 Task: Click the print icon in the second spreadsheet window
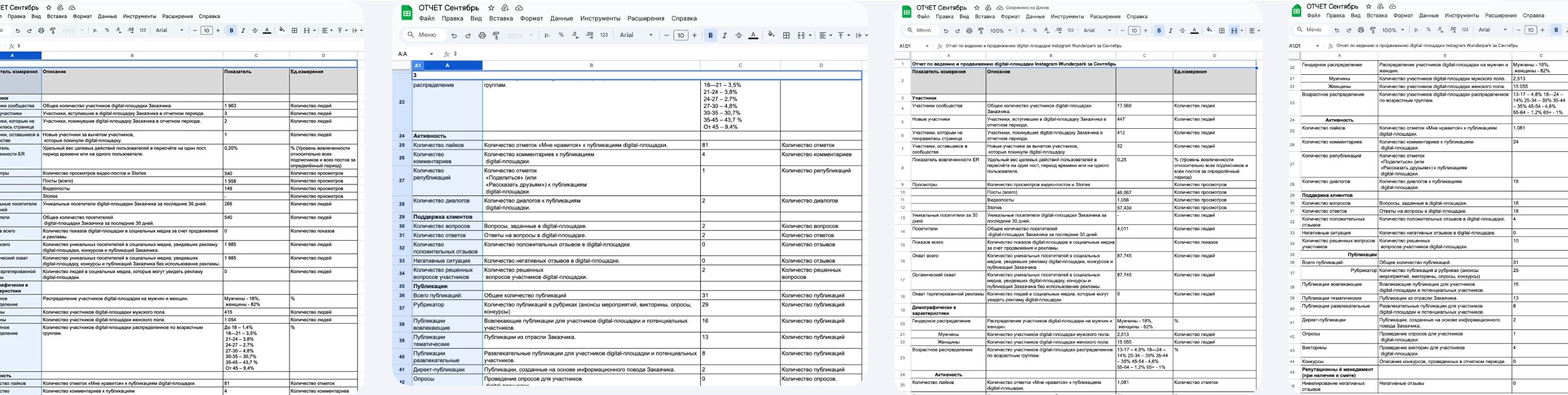[482, 35]
